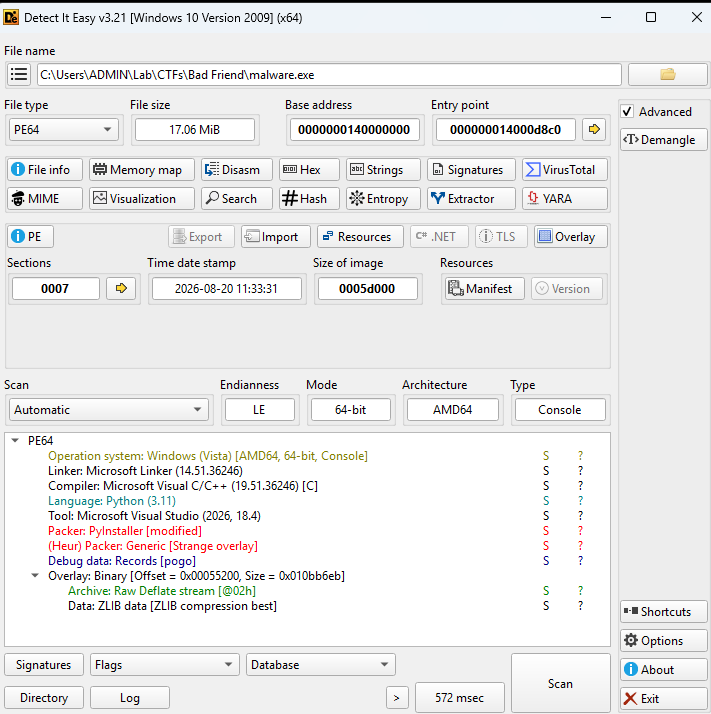Jump to entry point arrow button

594,130
